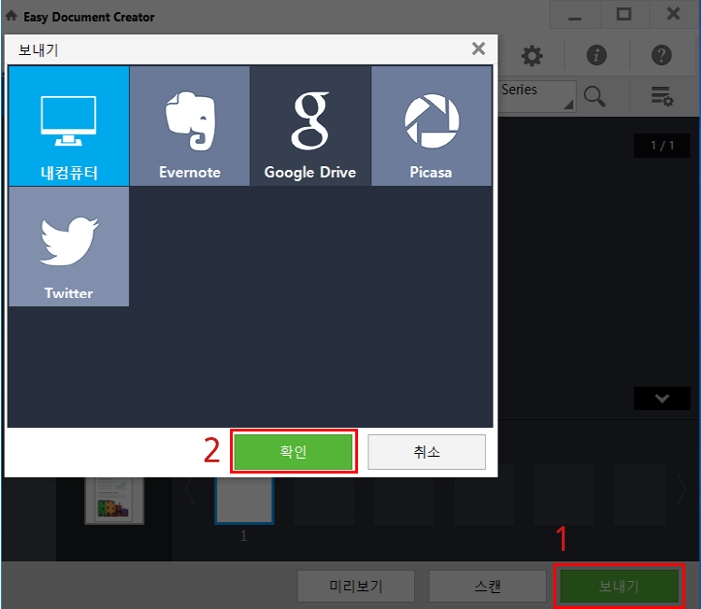
Task: Select the scanned document thumbnail
Action: 114,500
